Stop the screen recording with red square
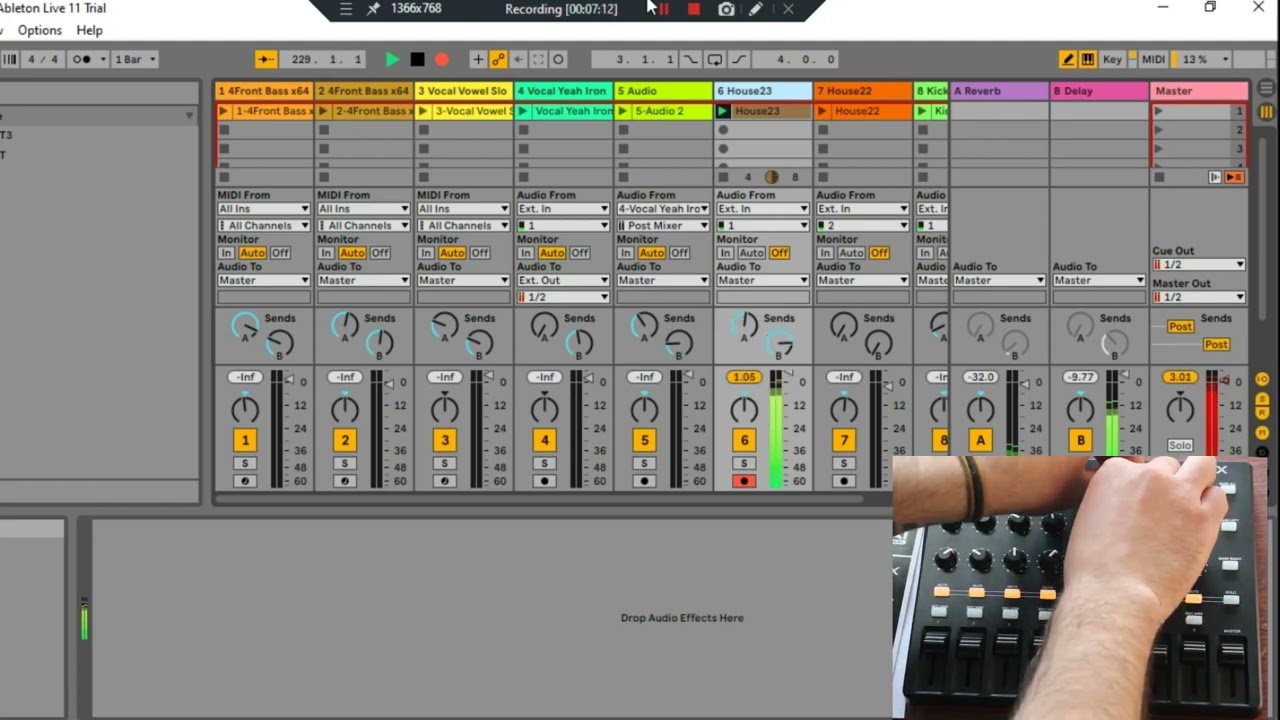The image size is (1280, 720). [694, 9]
